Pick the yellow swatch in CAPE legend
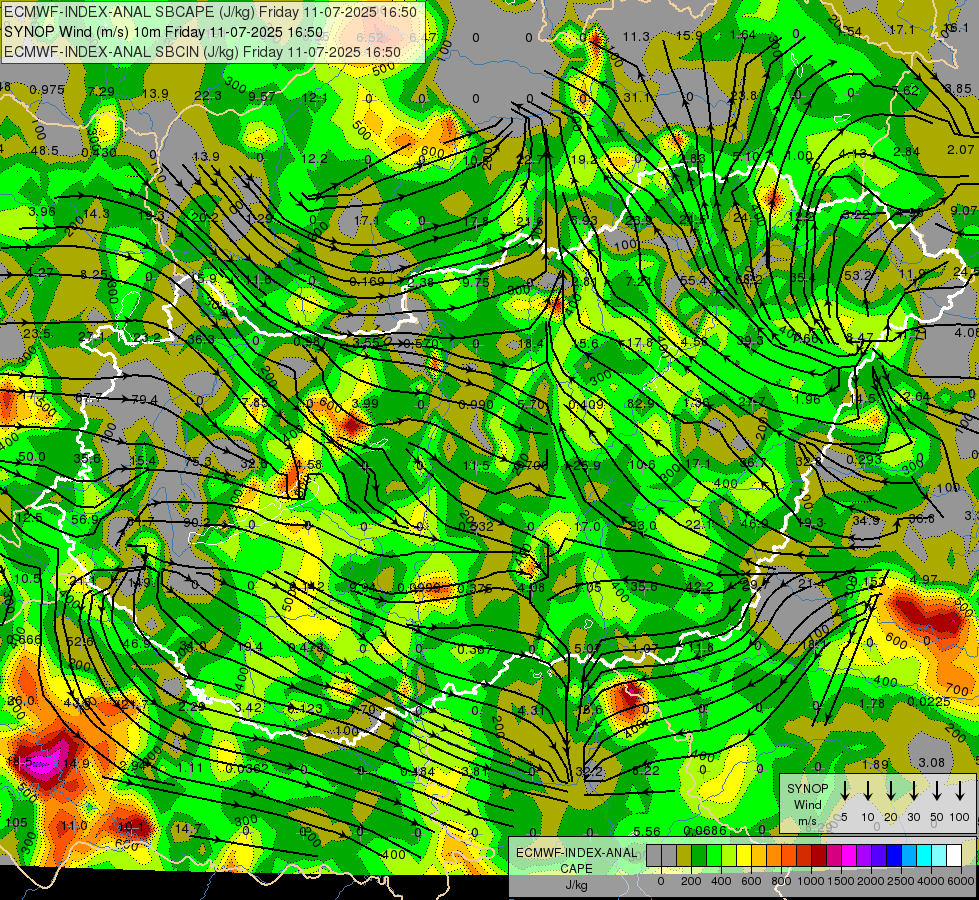 tap(744, 856)
